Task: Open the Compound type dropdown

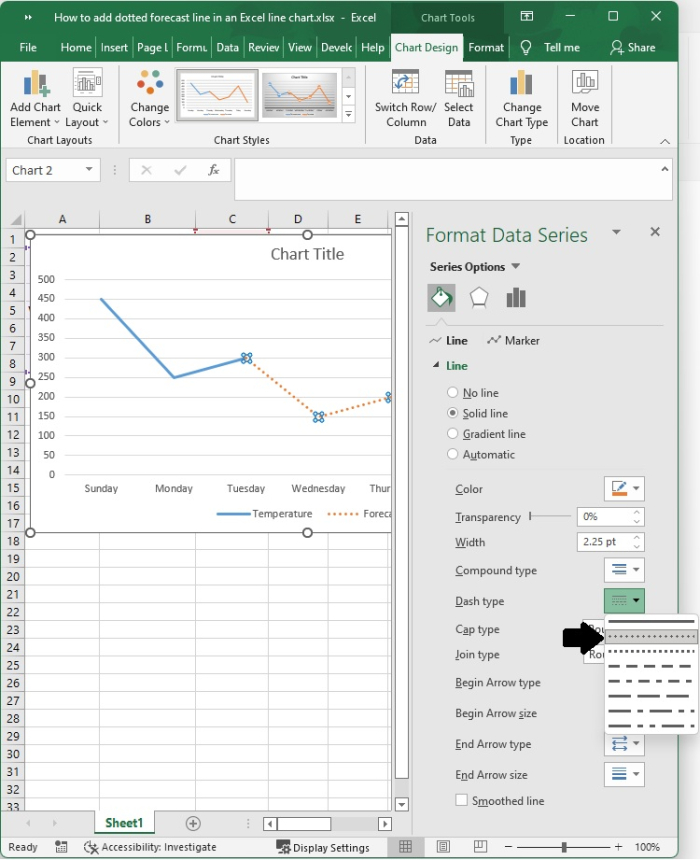Action: tap(624, 569)
